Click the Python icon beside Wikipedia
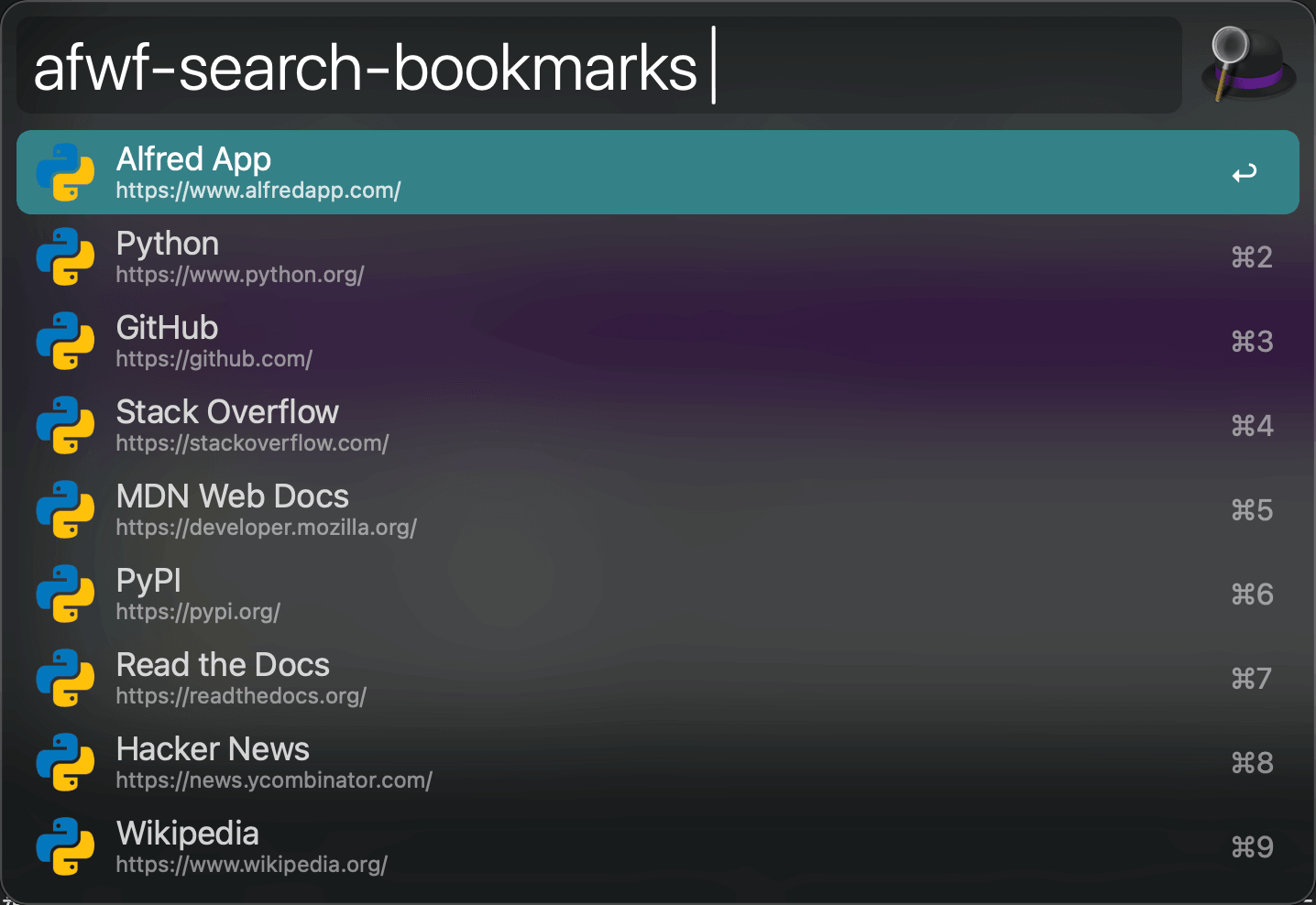The width and height of the screenshot is (1316, 905). [x=65, y=846]
